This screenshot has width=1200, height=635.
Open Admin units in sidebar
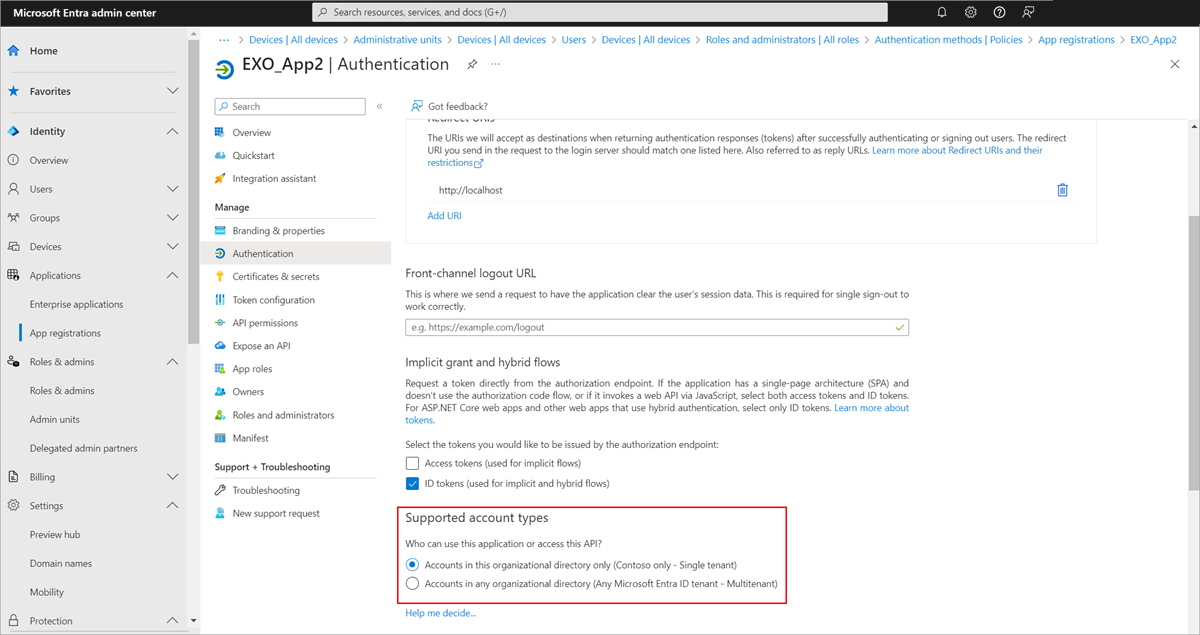point(55,419)
